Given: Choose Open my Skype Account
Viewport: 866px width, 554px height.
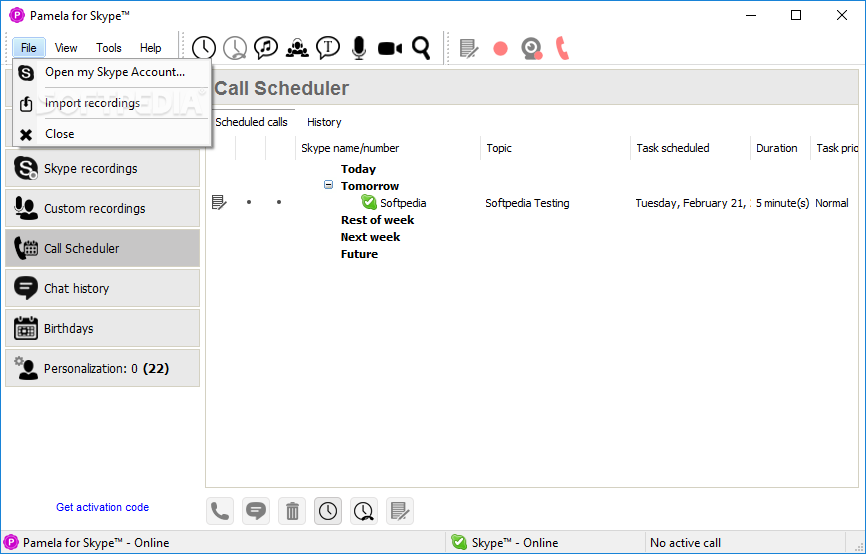Looking at the screenshot, I should (x=112, y=72).
